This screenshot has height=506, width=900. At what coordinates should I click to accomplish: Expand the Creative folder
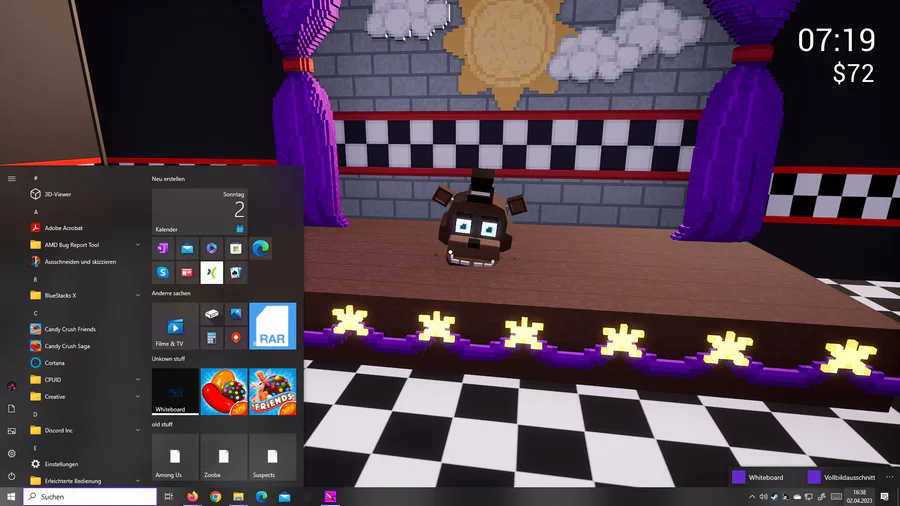[x=85, y=396]
